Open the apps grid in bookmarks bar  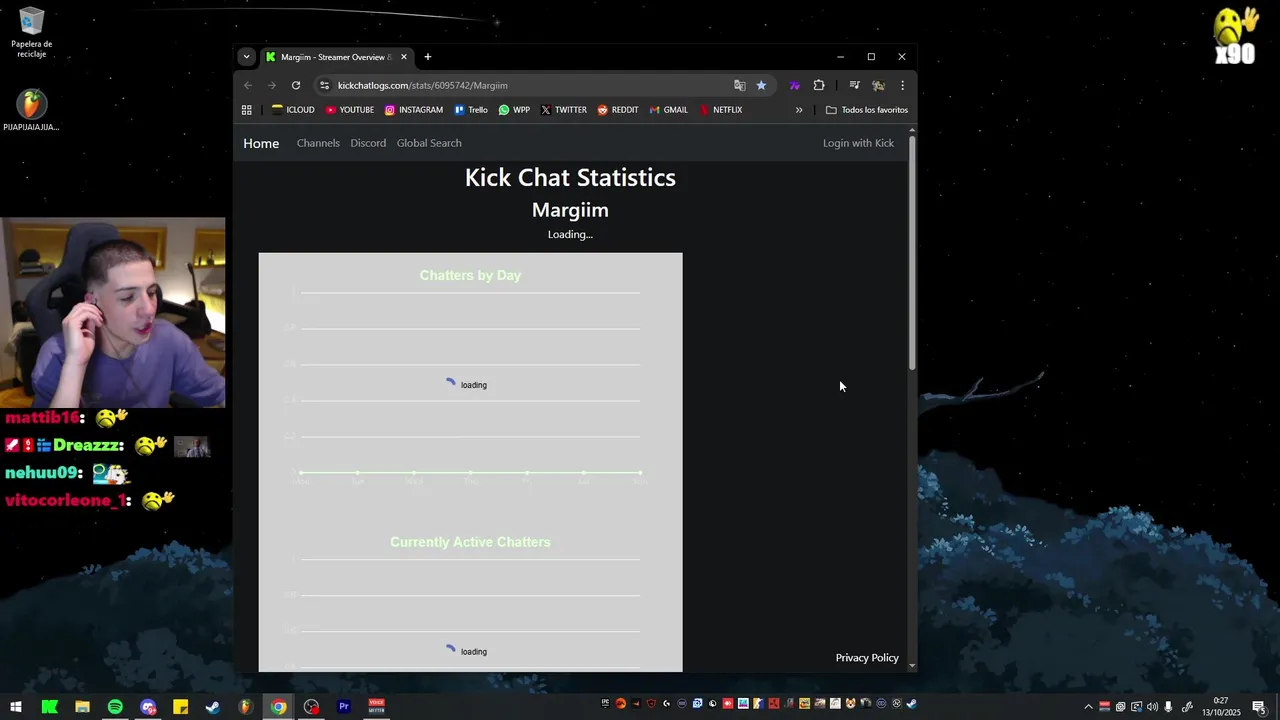coord(247,110)
